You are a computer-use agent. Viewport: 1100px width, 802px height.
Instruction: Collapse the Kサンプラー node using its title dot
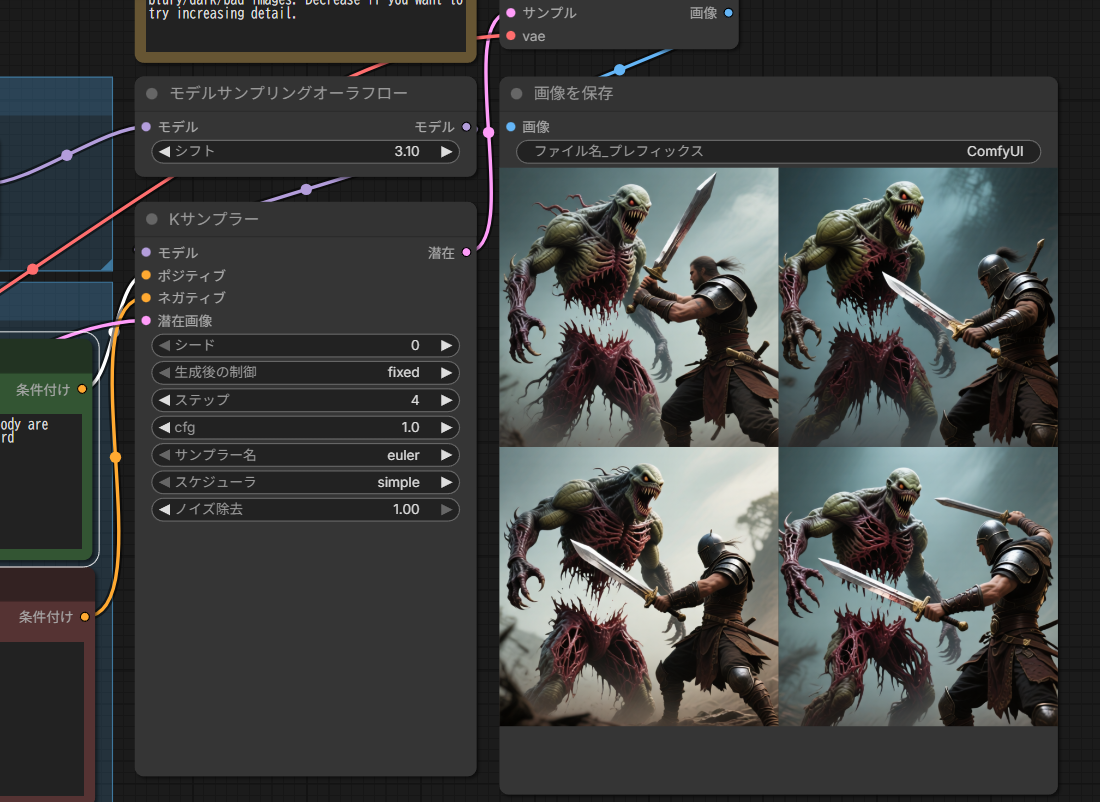coord(152,219)
